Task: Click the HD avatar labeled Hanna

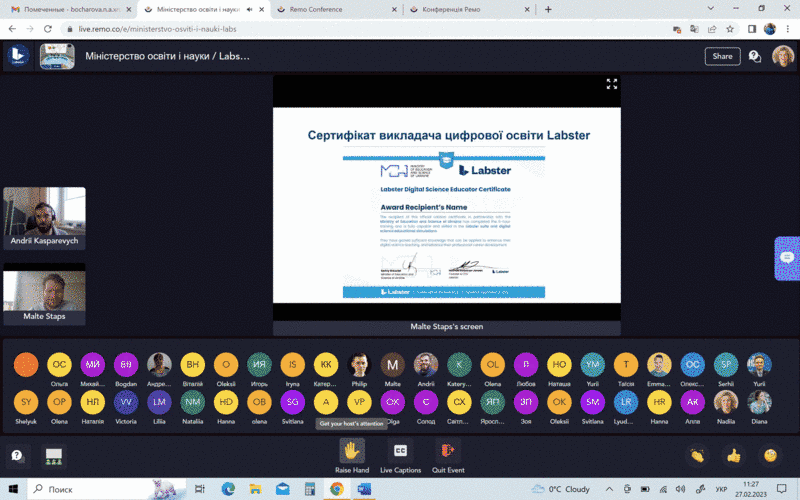Action: point(226,402)
